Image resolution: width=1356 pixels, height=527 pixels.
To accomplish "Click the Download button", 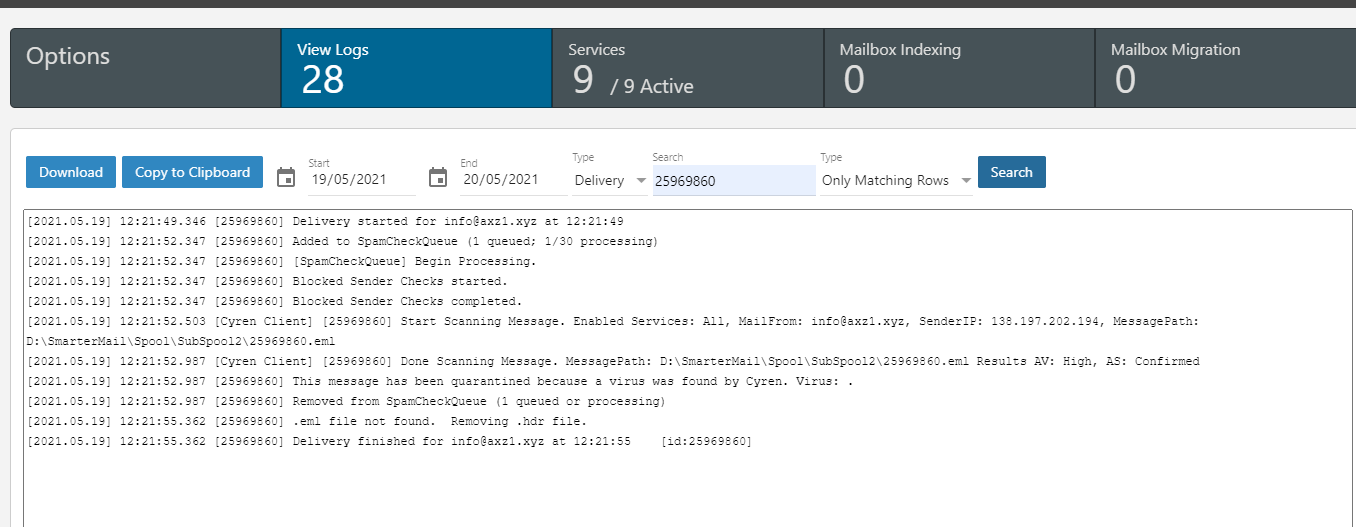I will point(71,172).
